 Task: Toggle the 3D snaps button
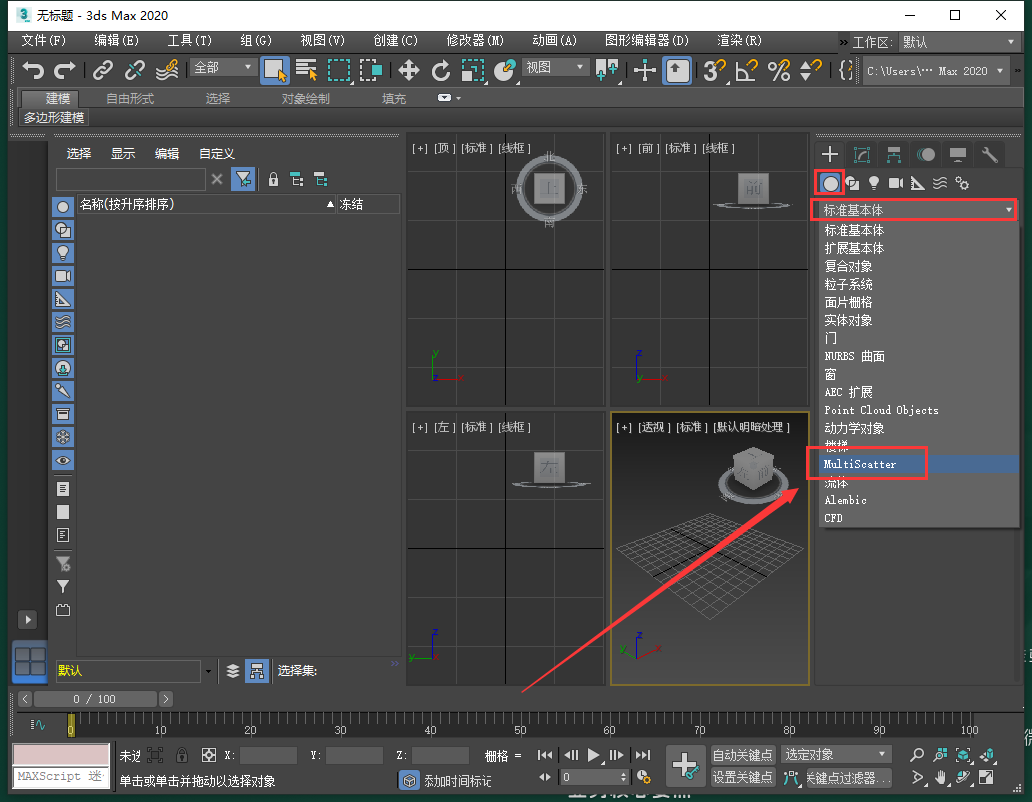click(x=713, y=70)
